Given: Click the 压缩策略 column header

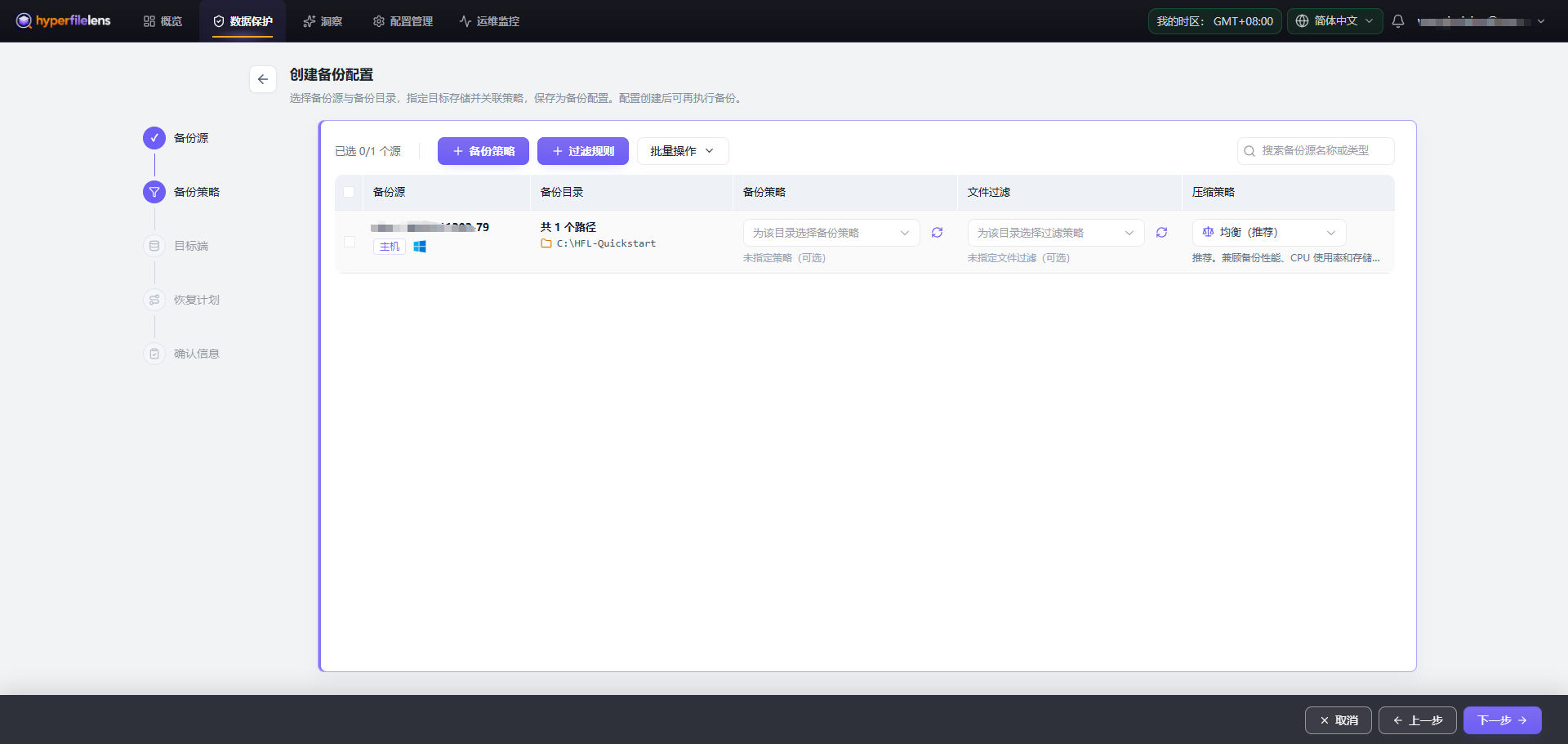Looking at the screenshot, I should pos(1214,192).
